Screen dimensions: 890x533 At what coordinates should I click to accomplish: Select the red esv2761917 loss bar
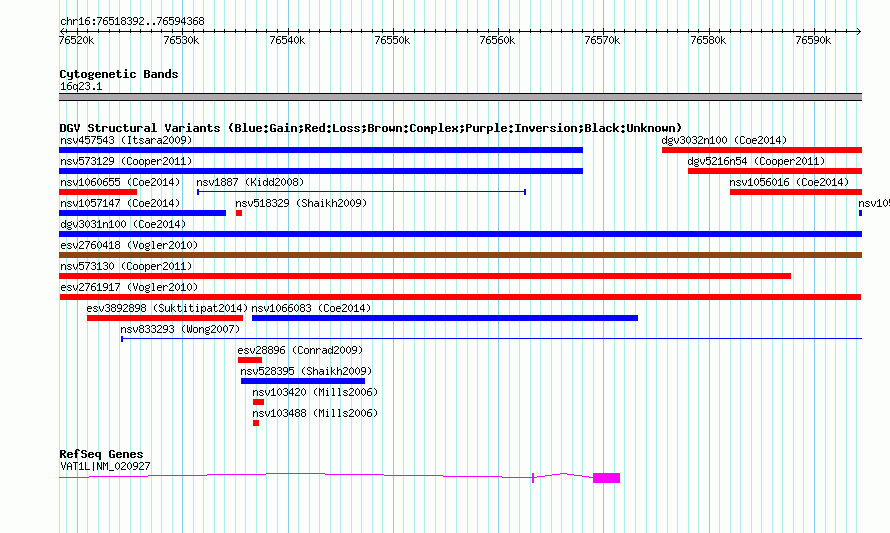point(460,297)
